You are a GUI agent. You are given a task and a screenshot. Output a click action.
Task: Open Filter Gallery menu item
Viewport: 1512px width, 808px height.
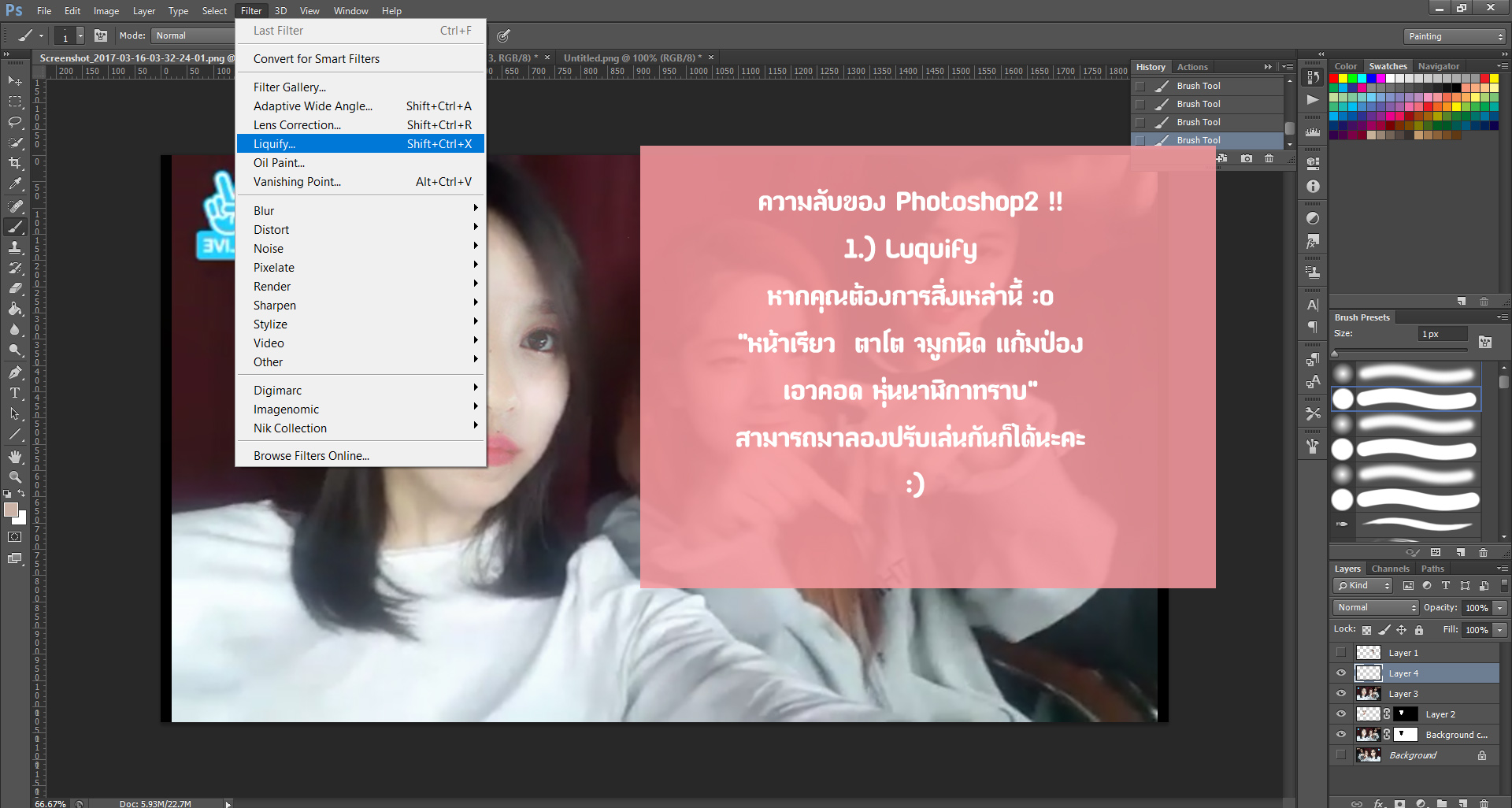pos(361,87)
